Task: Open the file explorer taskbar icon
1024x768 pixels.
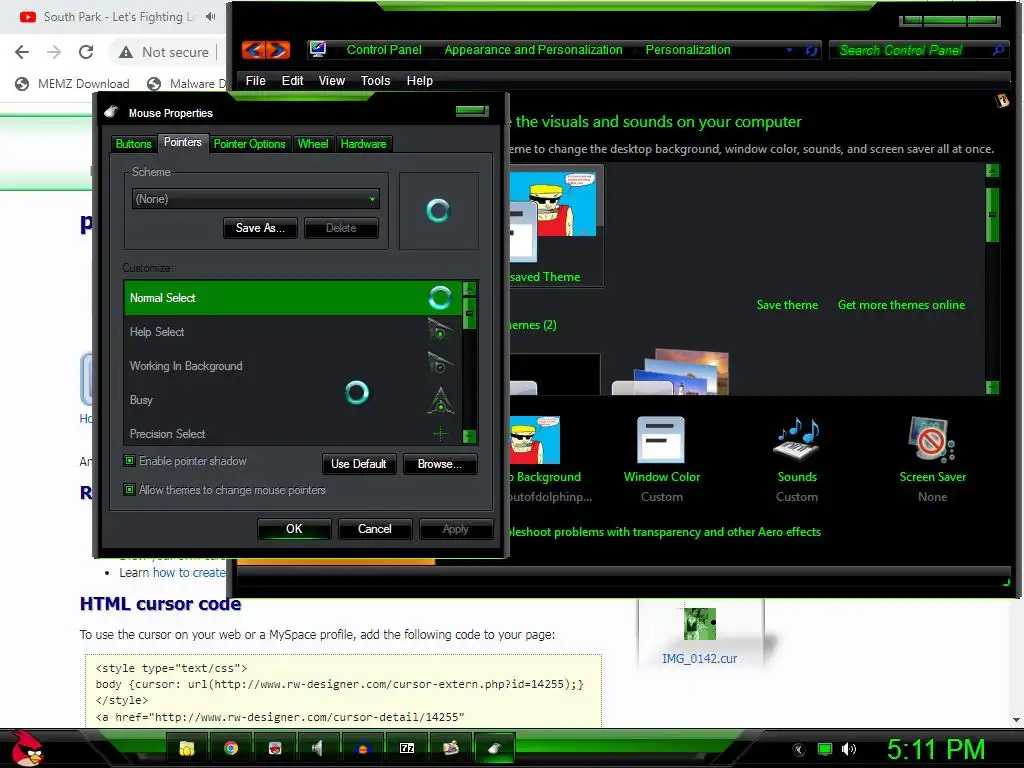Action: (187, 748)
